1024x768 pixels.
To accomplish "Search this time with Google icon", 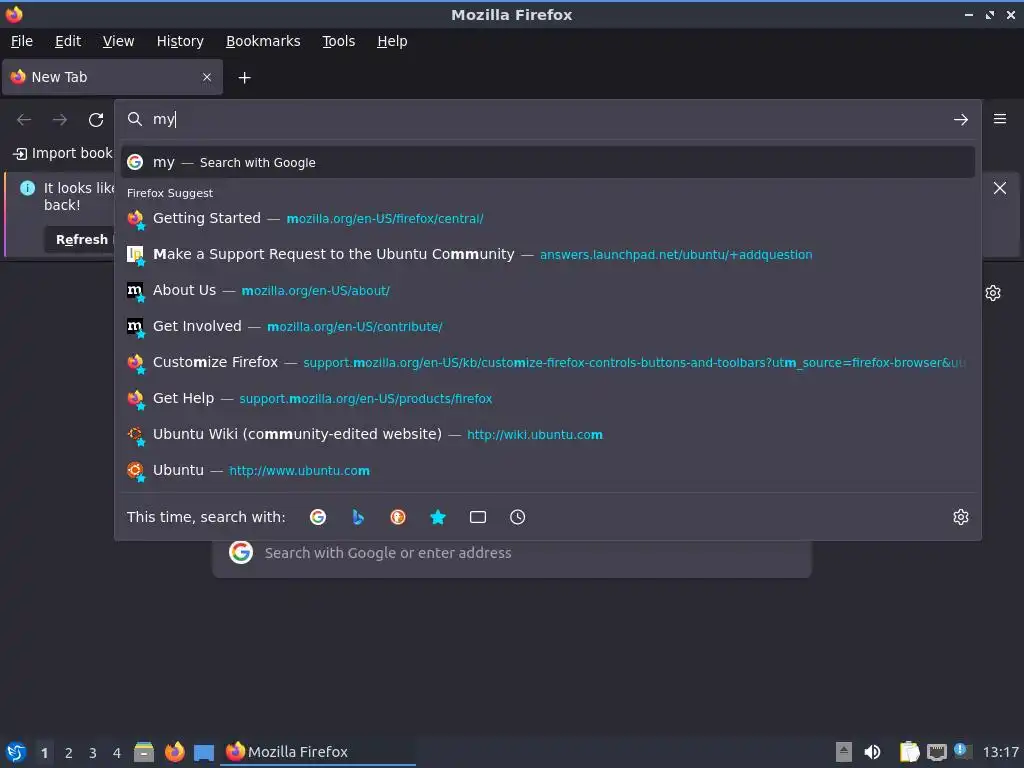I will coord(318,517).
